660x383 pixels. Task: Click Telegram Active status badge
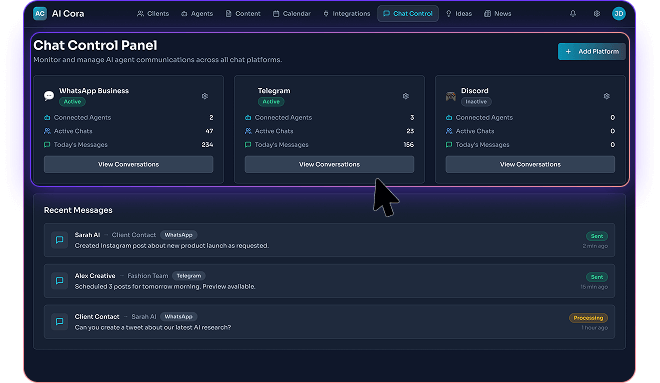[271, 101]
